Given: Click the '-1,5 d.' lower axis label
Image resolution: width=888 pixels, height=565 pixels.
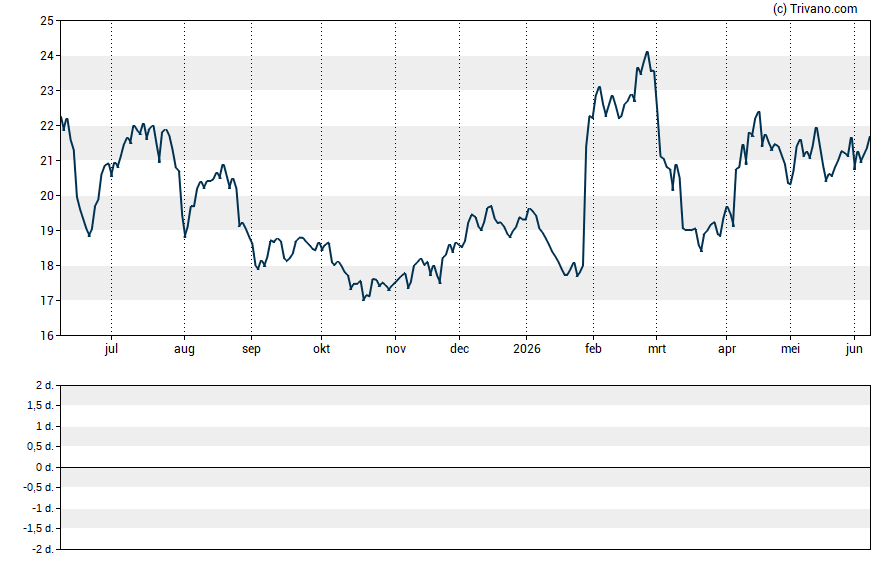Looking at the screenshot, I should coord(39,529).
